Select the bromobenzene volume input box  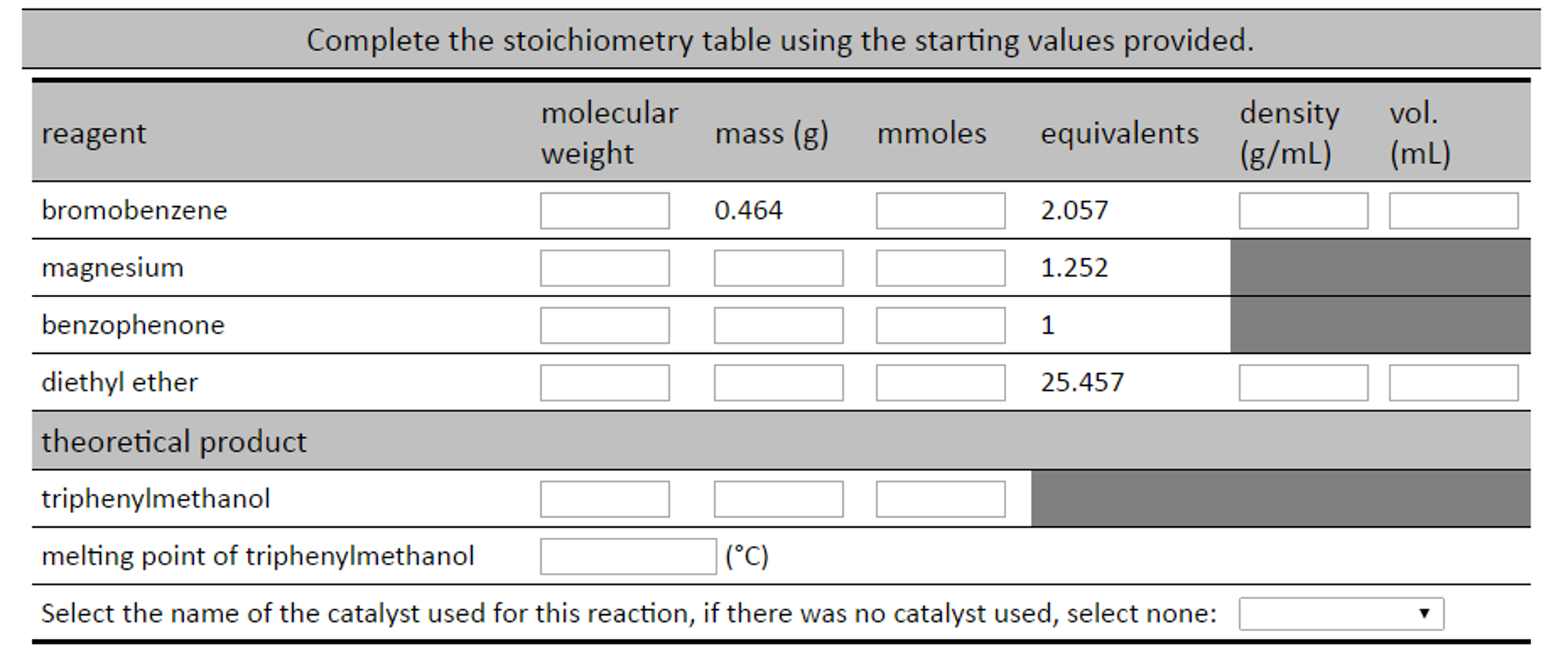point(1454,210)
